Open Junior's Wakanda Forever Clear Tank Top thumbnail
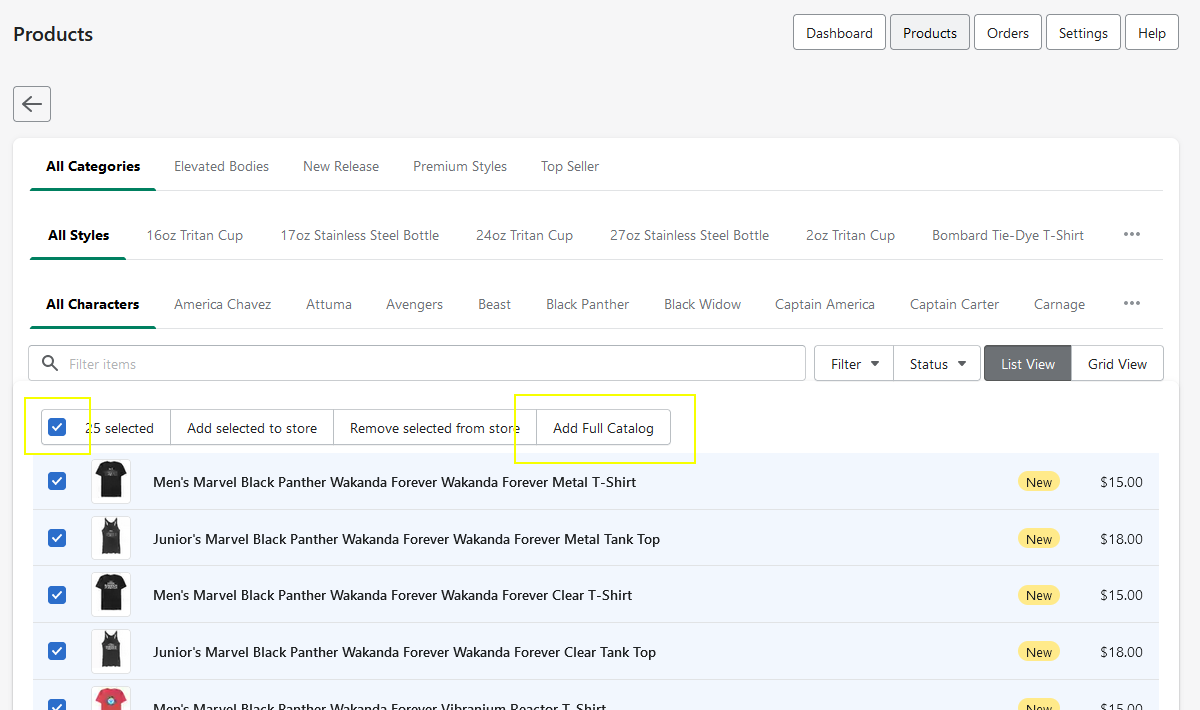 [111, 651]
